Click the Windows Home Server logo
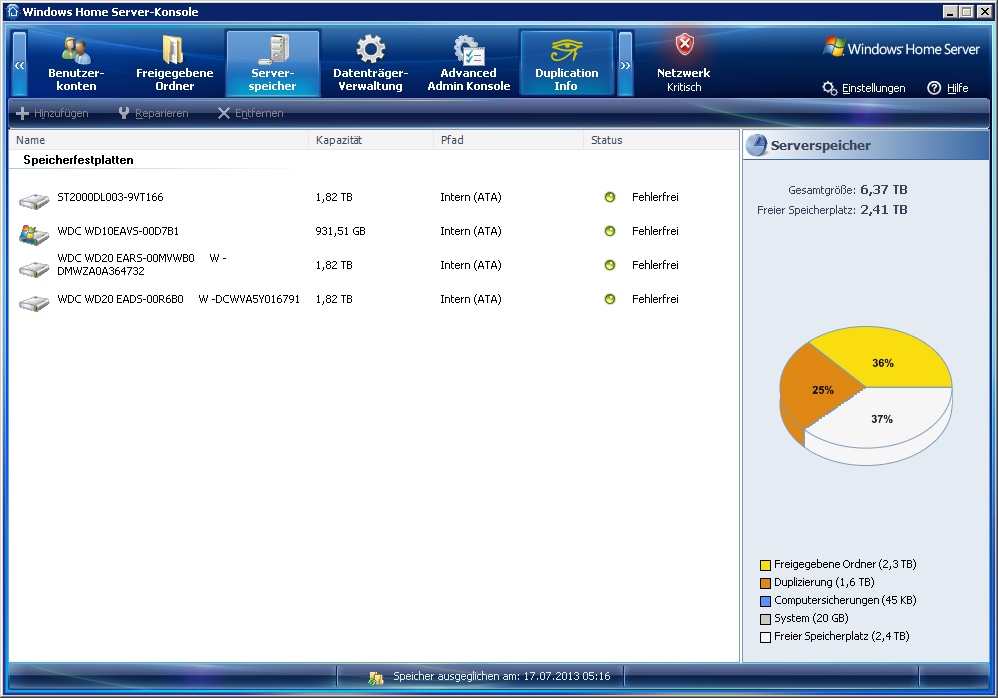This screenshot has width=998, height=698. point(901,48)
